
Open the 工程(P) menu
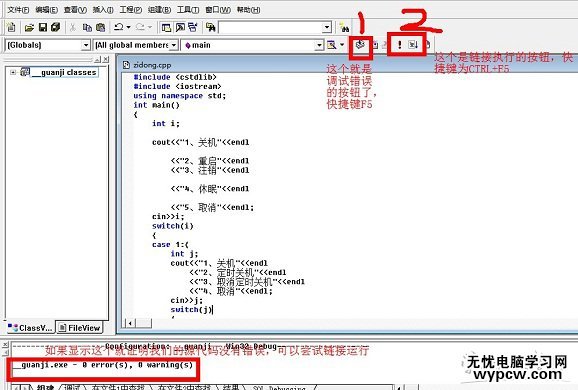(x=130, y=10)
